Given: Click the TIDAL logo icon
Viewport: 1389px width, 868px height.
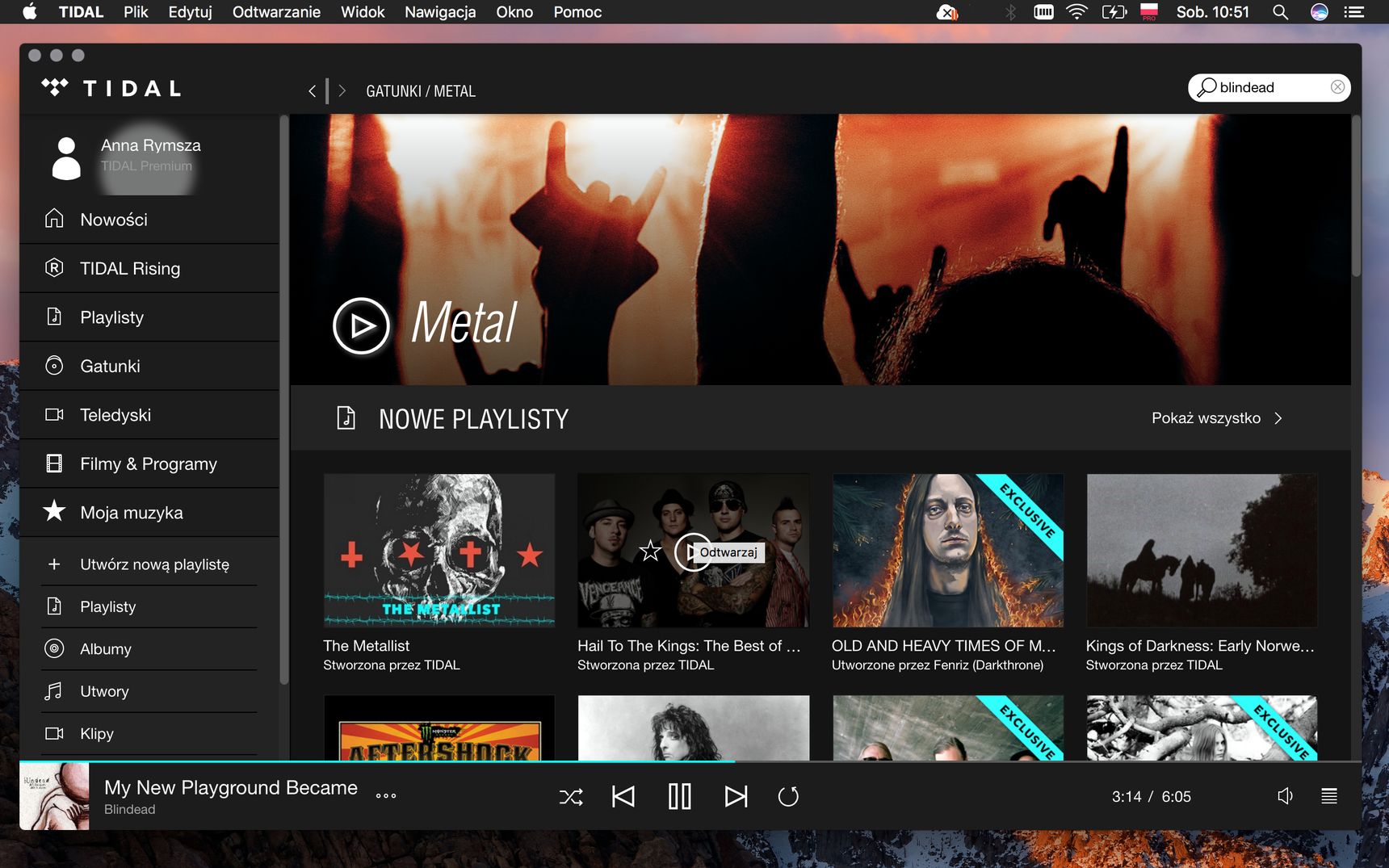Looking at the screenshot, I should point(55,87).
